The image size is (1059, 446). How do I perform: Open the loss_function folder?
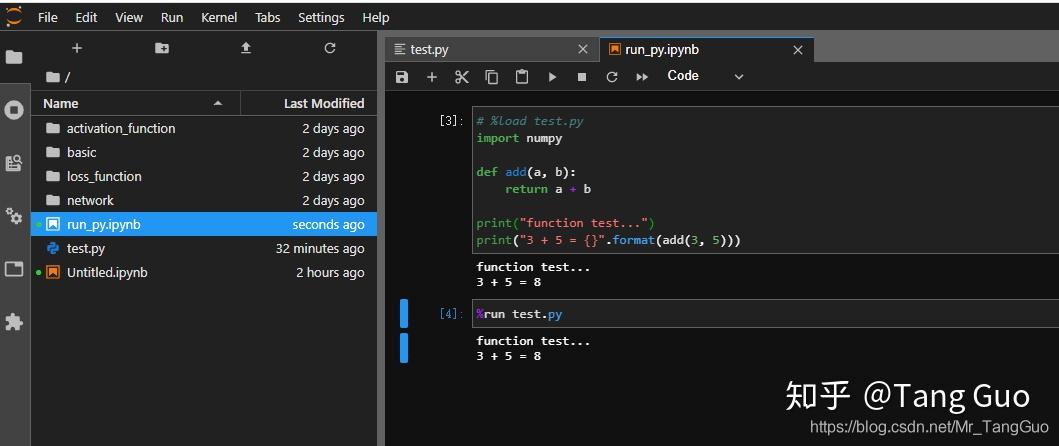click(x=204, y=176)
